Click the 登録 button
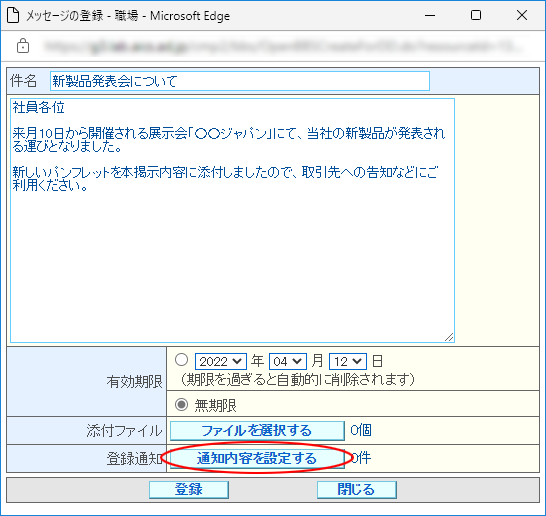This screenshot has height=516, width=546. tap(189, 490)
